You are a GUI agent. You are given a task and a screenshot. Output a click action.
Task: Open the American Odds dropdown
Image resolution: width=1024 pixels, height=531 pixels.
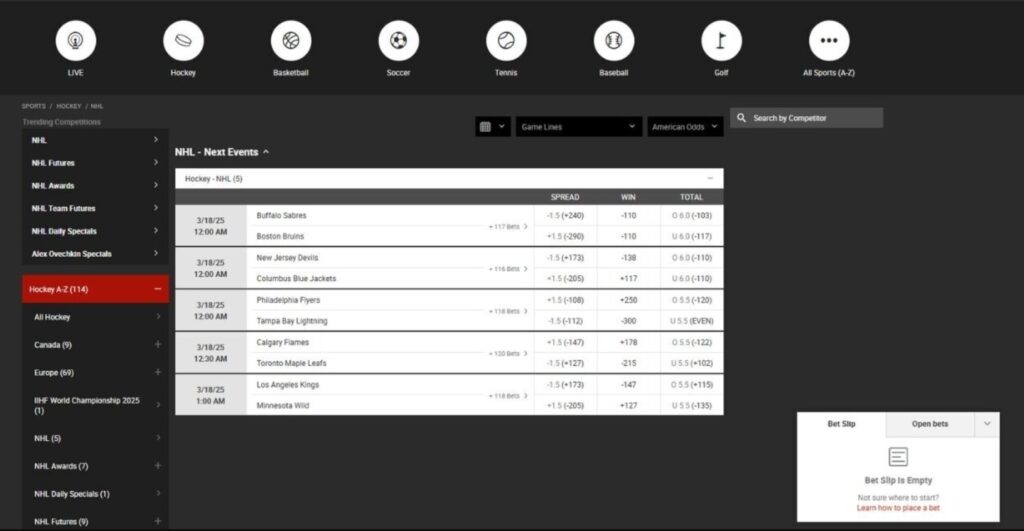point(685,127)
